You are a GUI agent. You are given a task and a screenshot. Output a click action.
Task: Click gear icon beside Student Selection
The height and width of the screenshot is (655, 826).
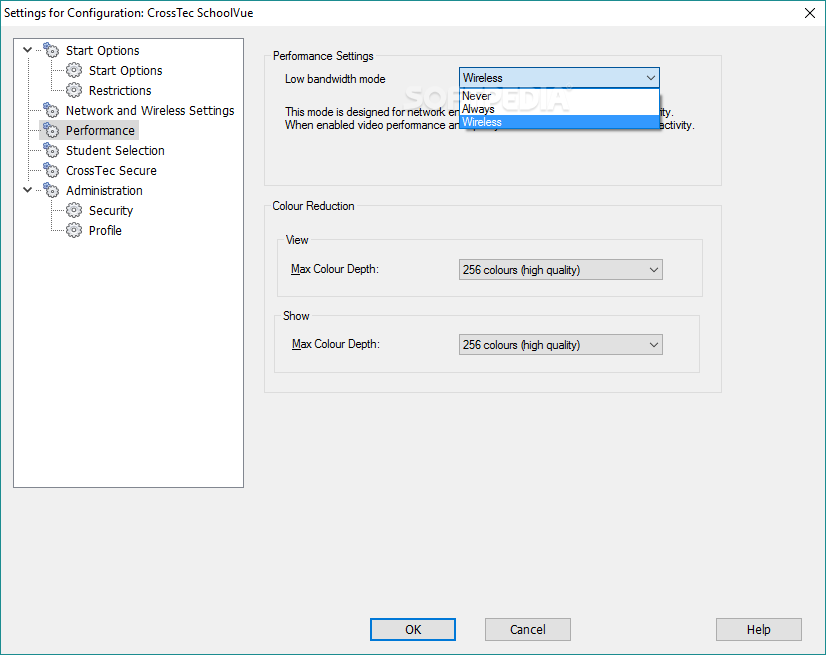pos(51,150)
